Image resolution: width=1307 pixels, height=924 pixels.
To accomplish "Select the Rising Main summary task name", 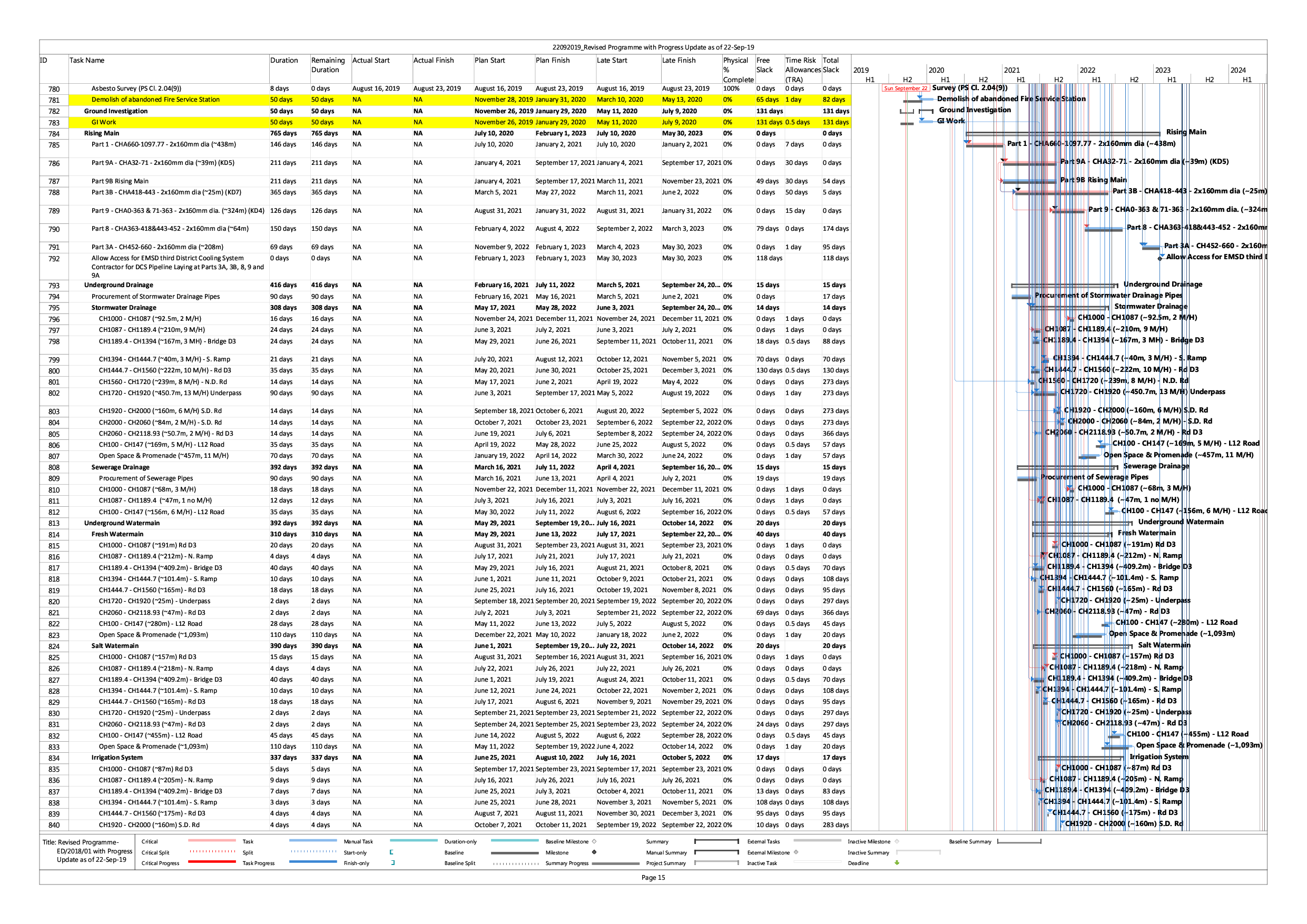I will tap(102, 133).
